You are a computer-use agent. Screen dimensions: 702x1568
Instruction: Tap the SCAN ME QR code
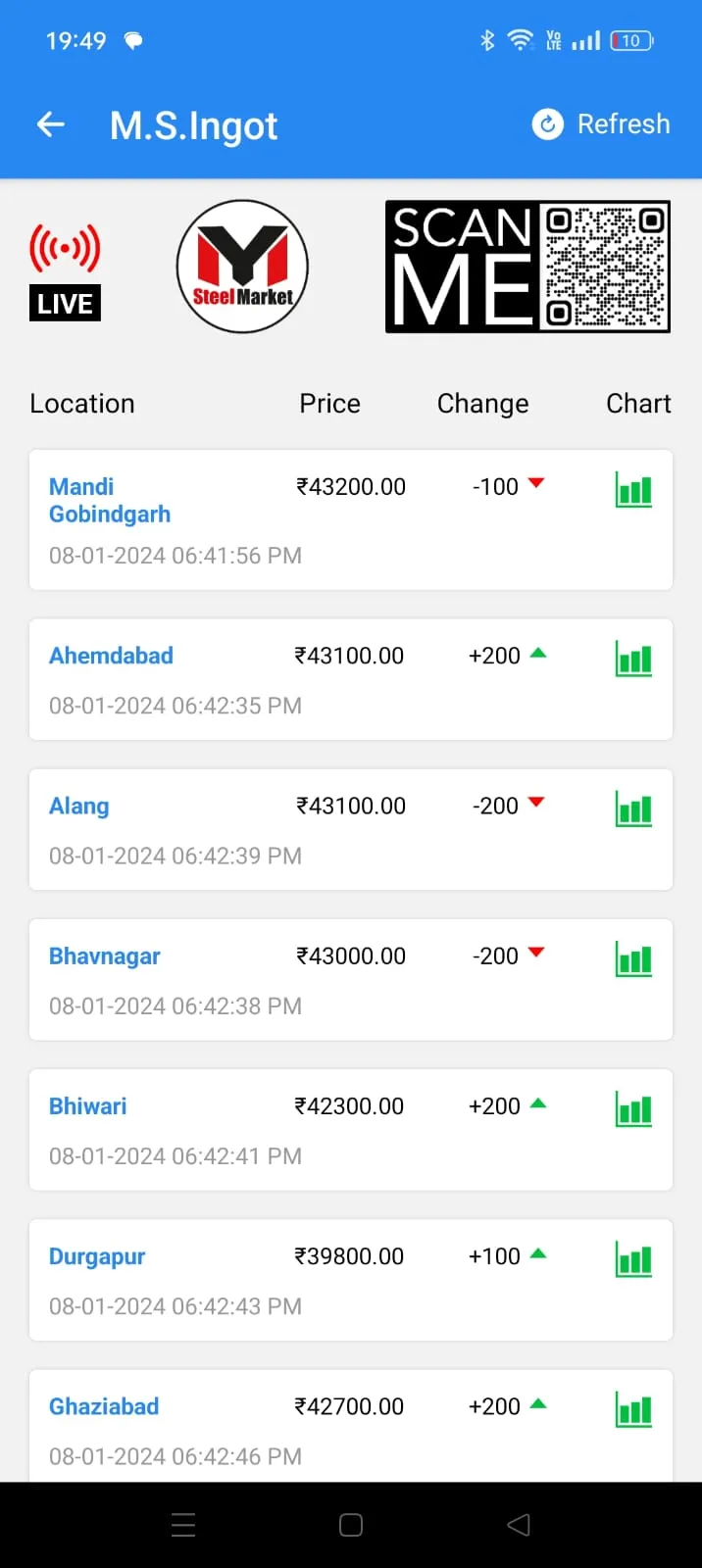pyautogui.click(x=527, y=267)
